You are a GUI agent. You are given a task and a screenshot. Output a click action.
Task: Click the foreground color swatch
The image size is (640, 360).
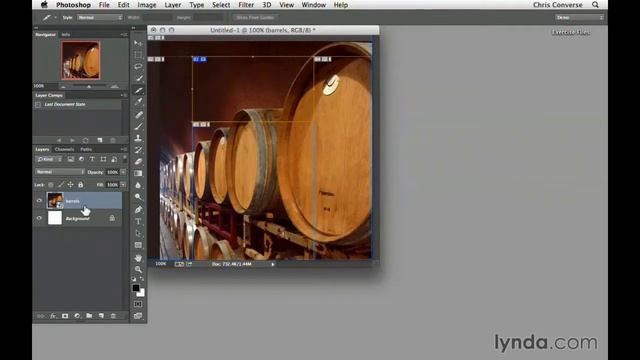click(x=136, y=288)
